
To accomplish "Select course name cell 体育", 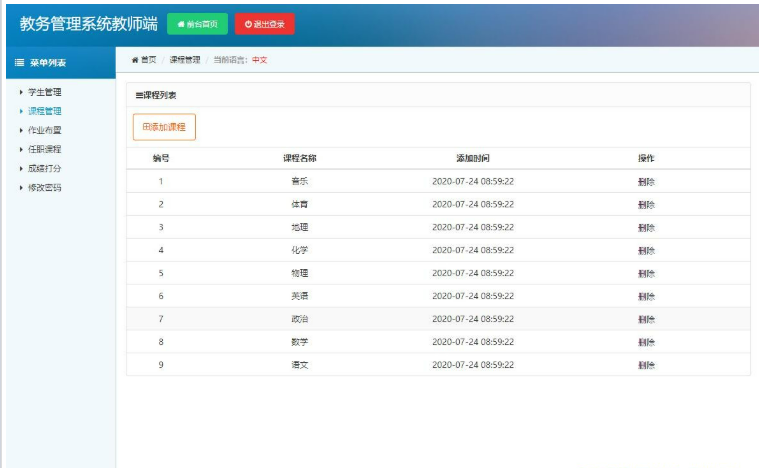I will point(300,204).
